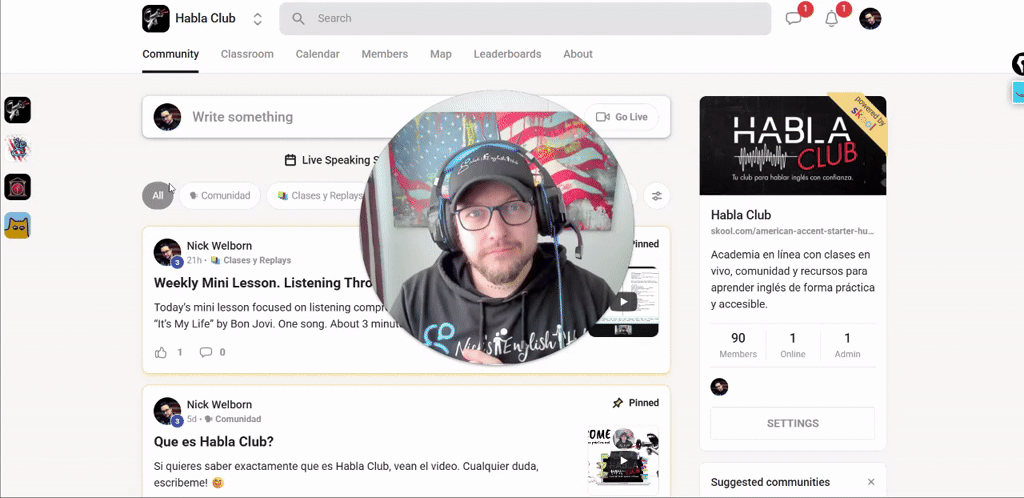Screen dimensions: 1024x498
Task: Filter posts by Comunidad
Action: click(x=219, y=196)
